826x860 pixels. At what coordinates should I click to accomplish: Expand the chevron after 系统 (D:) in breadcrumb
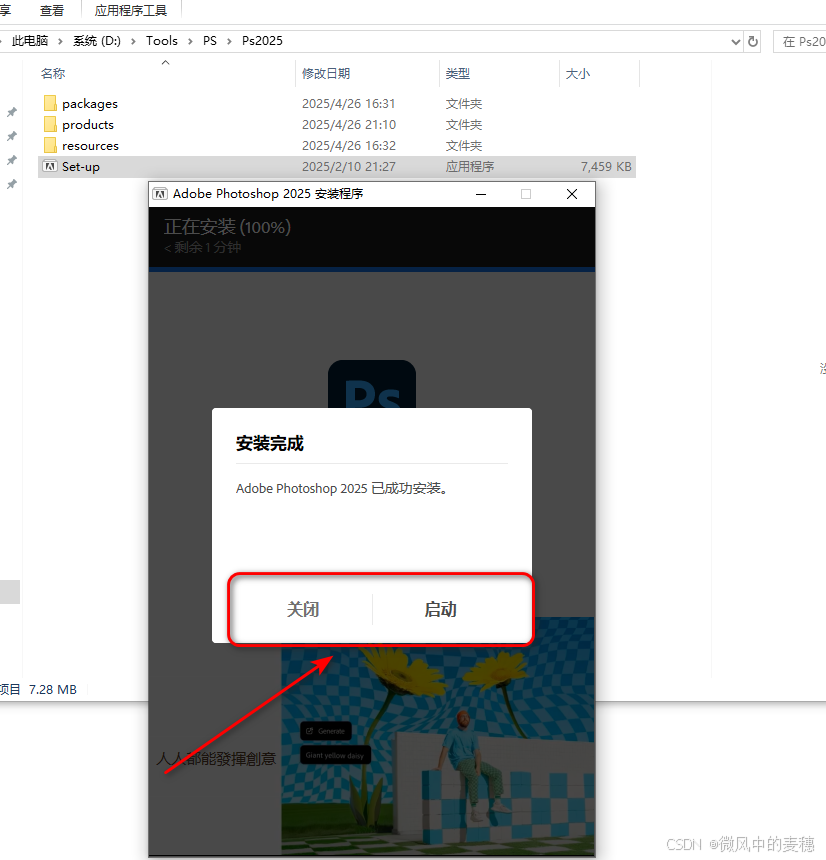point(133,41)
